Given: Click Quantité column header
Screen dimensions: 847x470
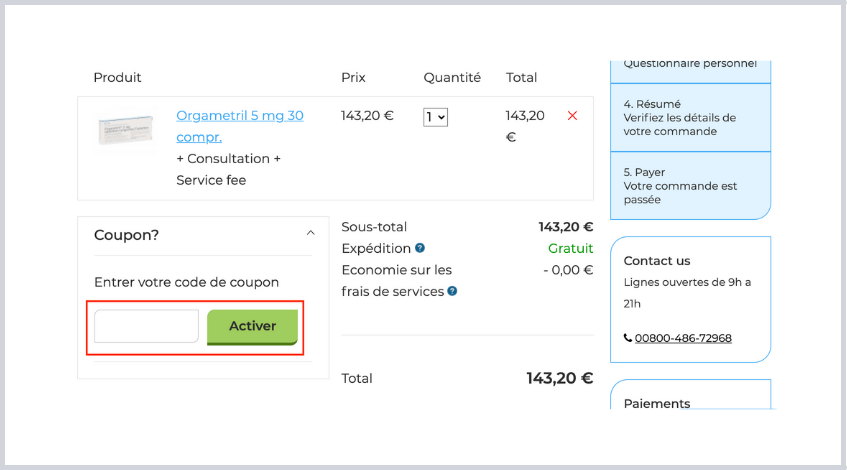Looking at the screenshot, I should (x=452, y=77).
